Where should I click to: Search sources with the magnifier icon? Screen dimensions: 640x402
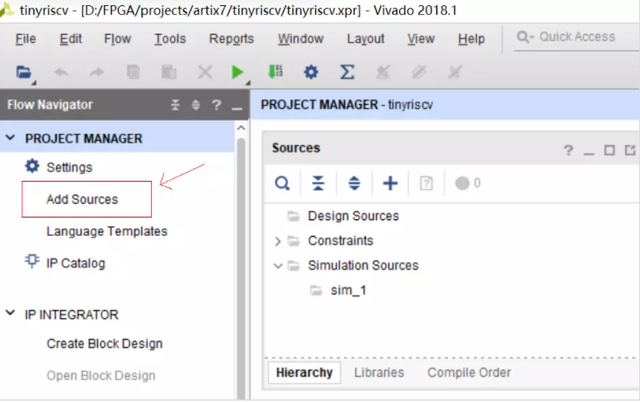click(283, 183)
